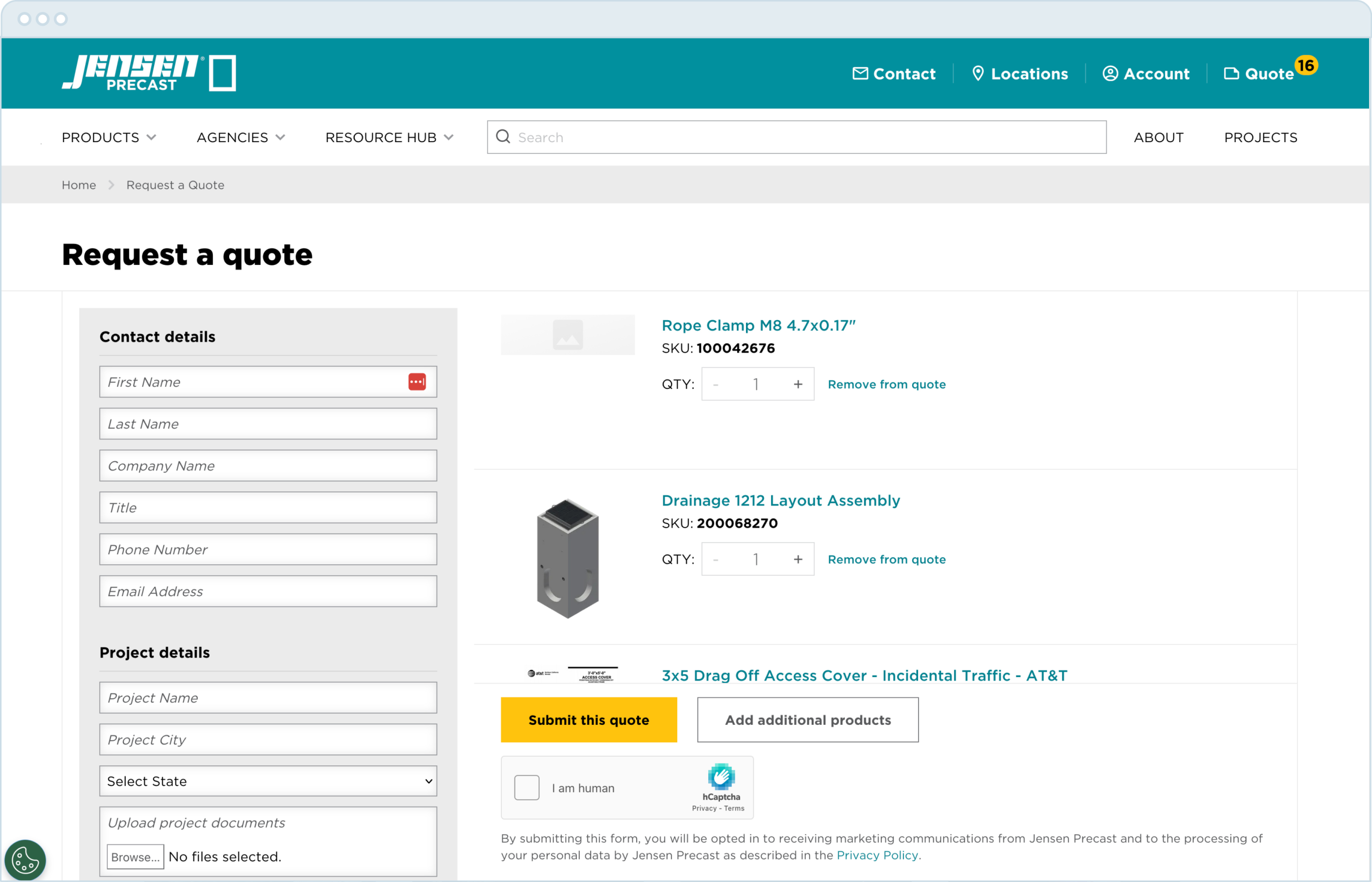Select the ABOUT menu item

coord(1158,137)
